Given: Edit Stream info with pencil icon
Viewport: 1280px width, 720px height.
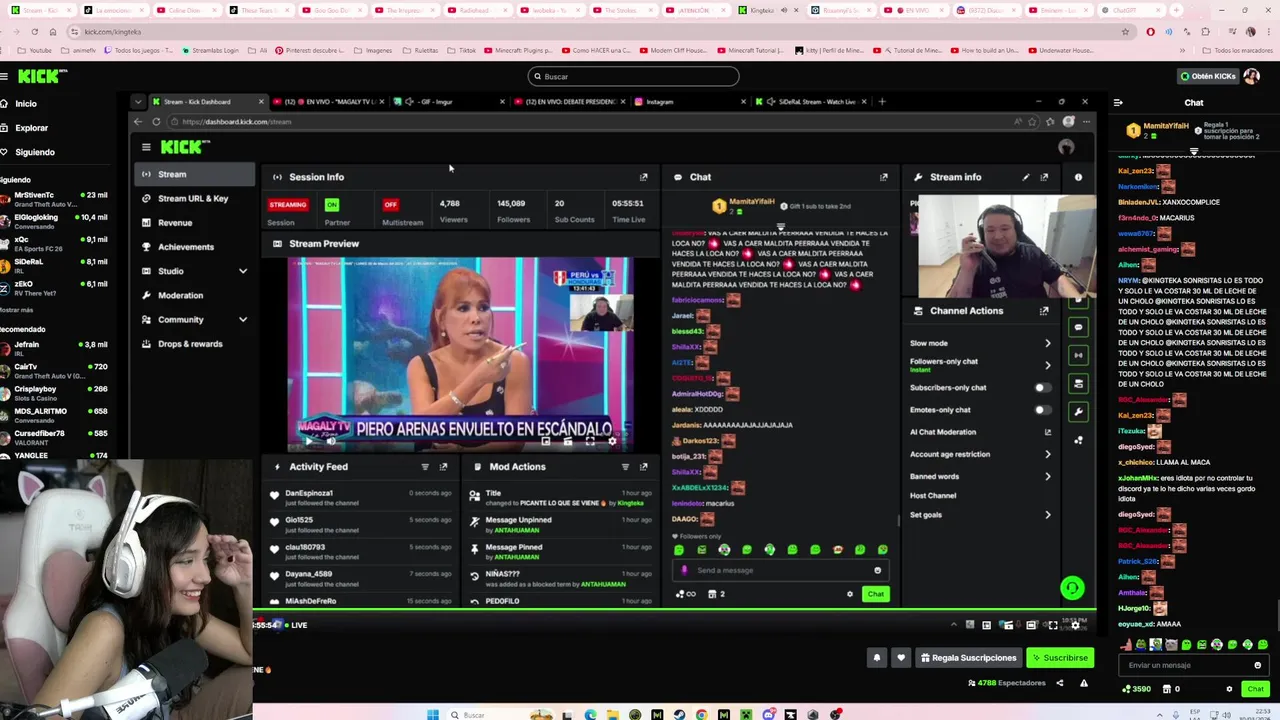Looking at the screenshot, I should pos(1025,177).
